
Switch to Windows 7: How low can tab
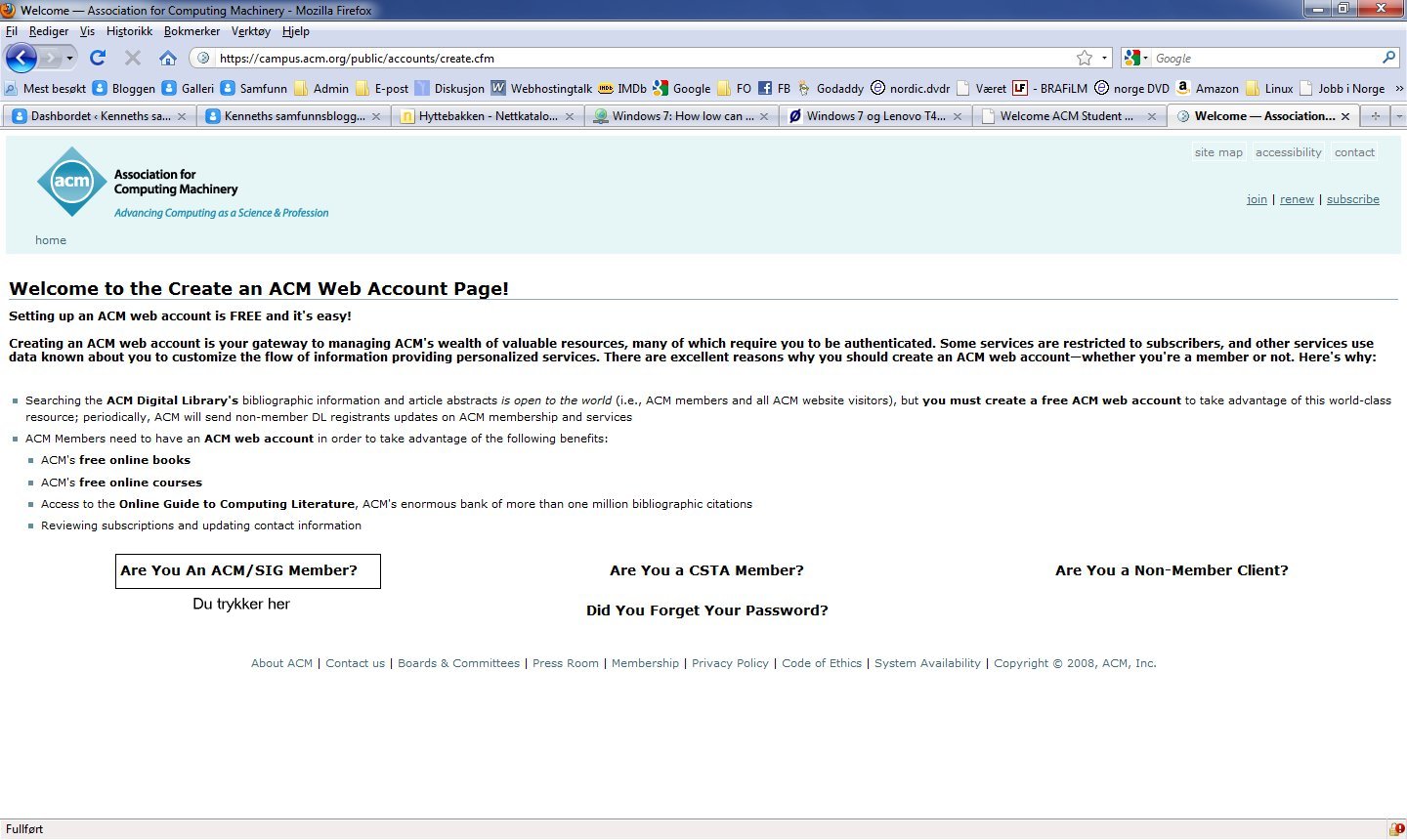point(682,116)
